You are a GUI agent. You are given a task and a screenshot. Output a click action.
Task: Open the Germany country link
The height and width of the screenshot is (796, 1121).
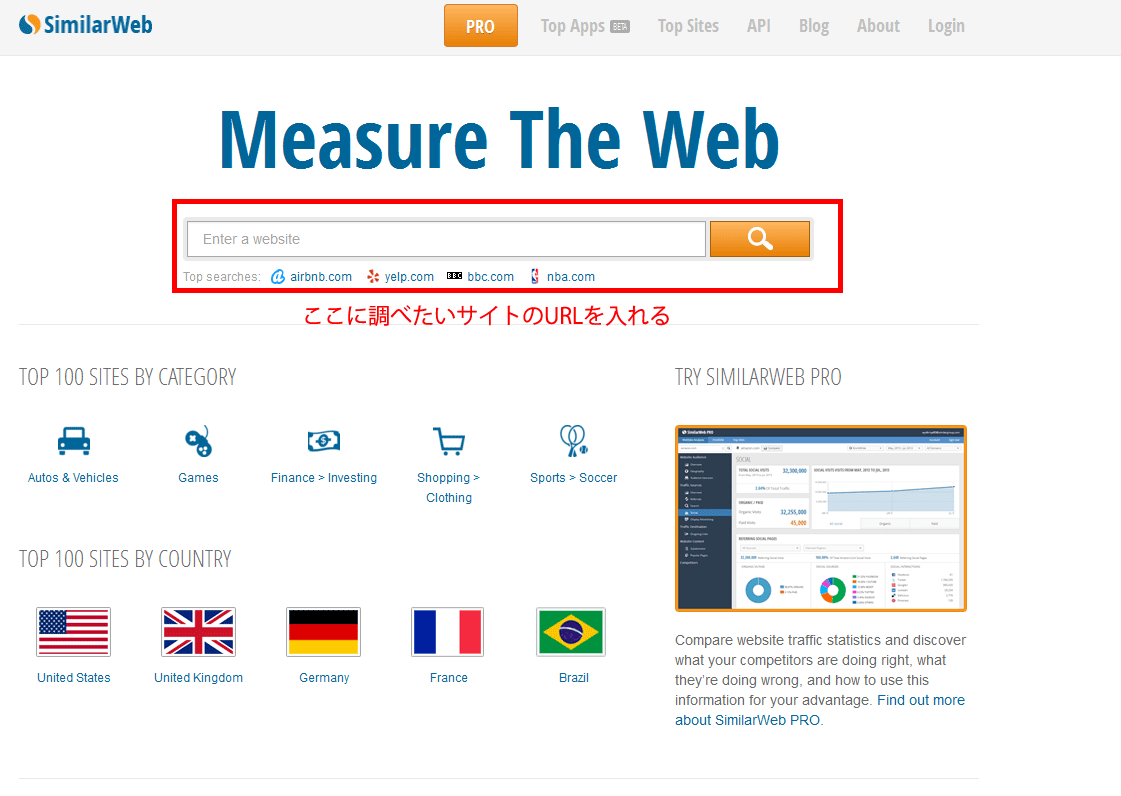pos(324,678)
